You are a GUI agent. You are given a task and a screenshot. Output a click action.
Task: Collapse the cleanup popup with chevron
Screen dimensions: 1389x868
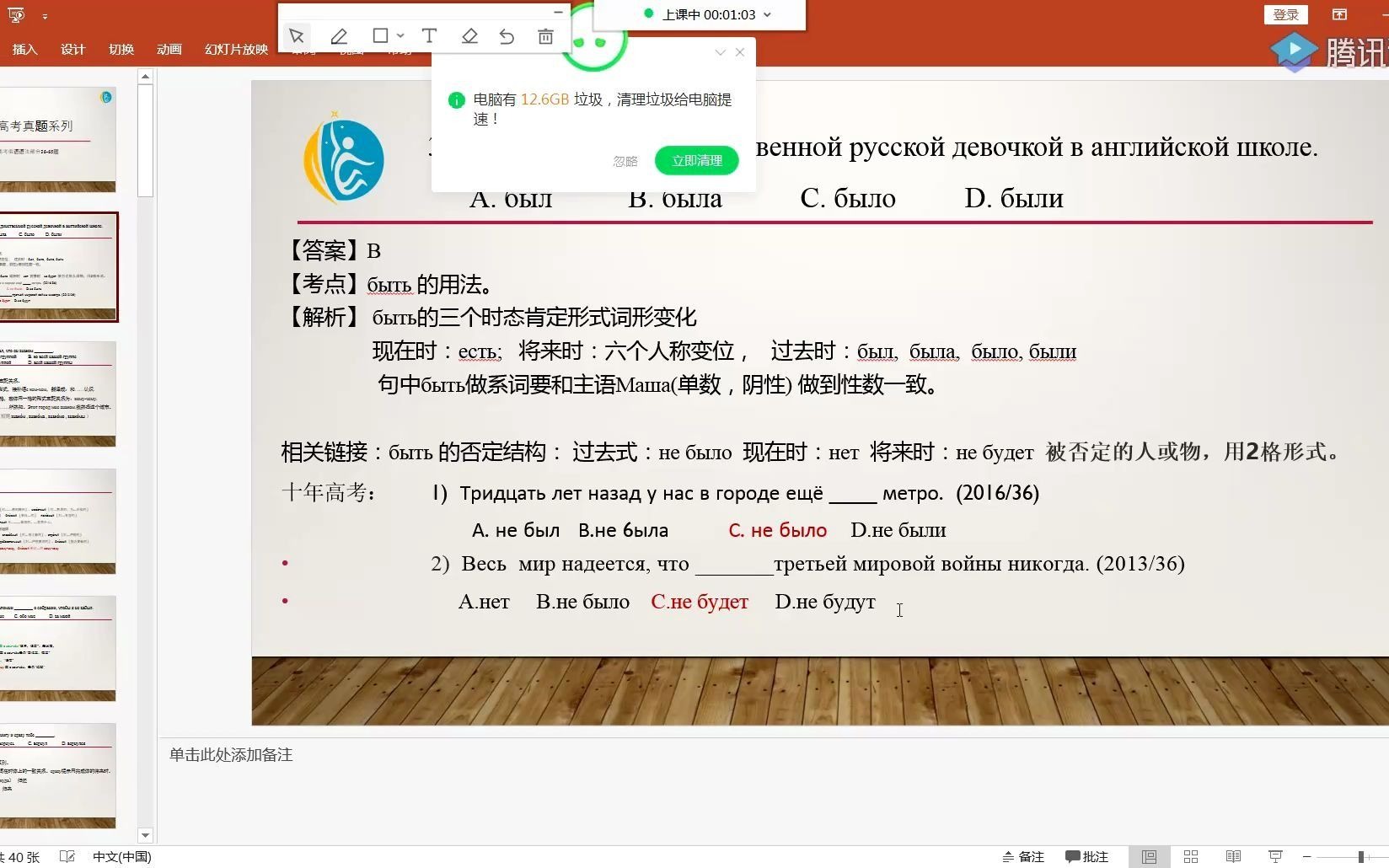[x=720, y=52]
